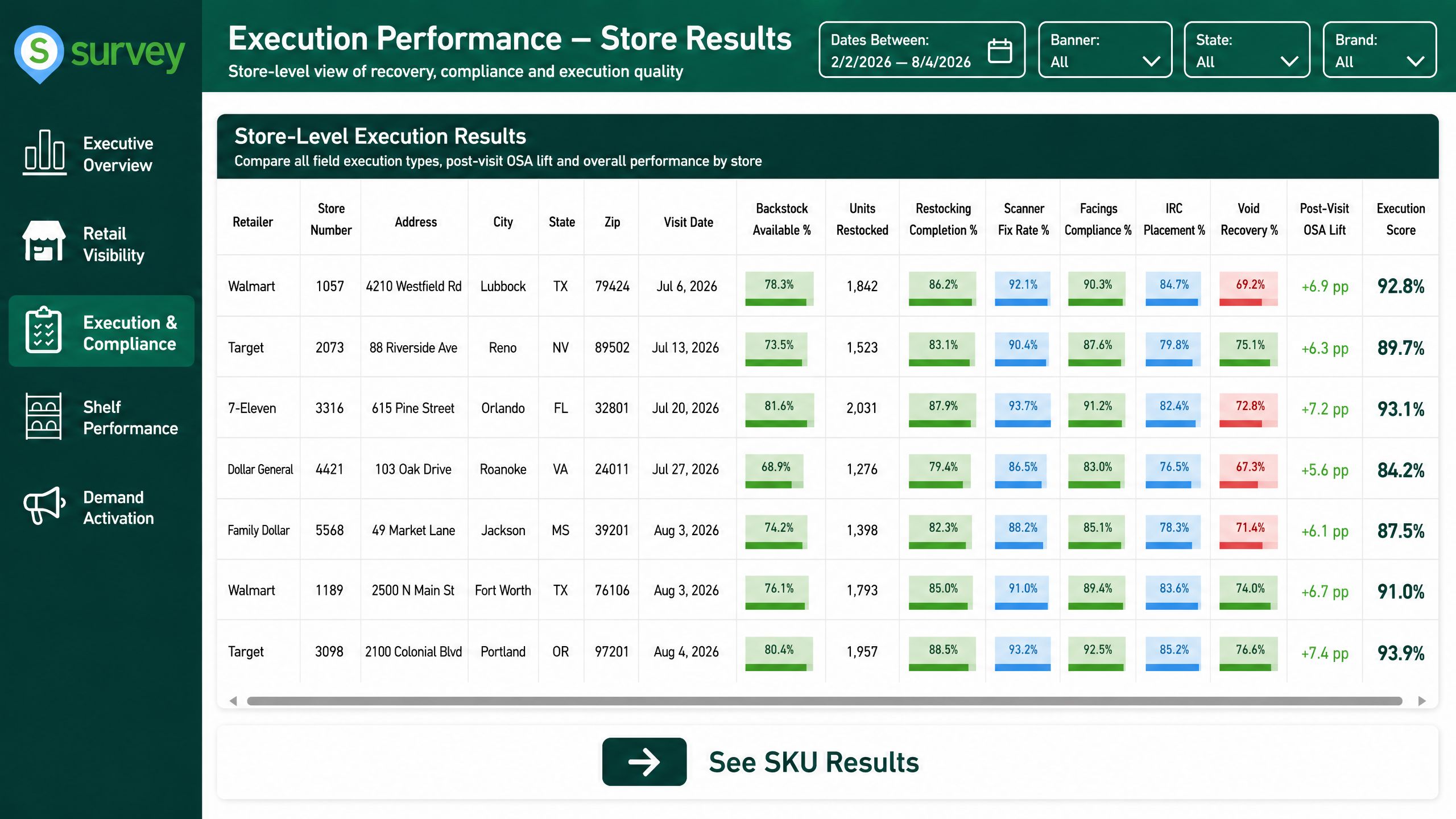Sort by Post-Visit OSA Lift header
Viewport: 1456px width, 819px height.
pos(1324,219)
